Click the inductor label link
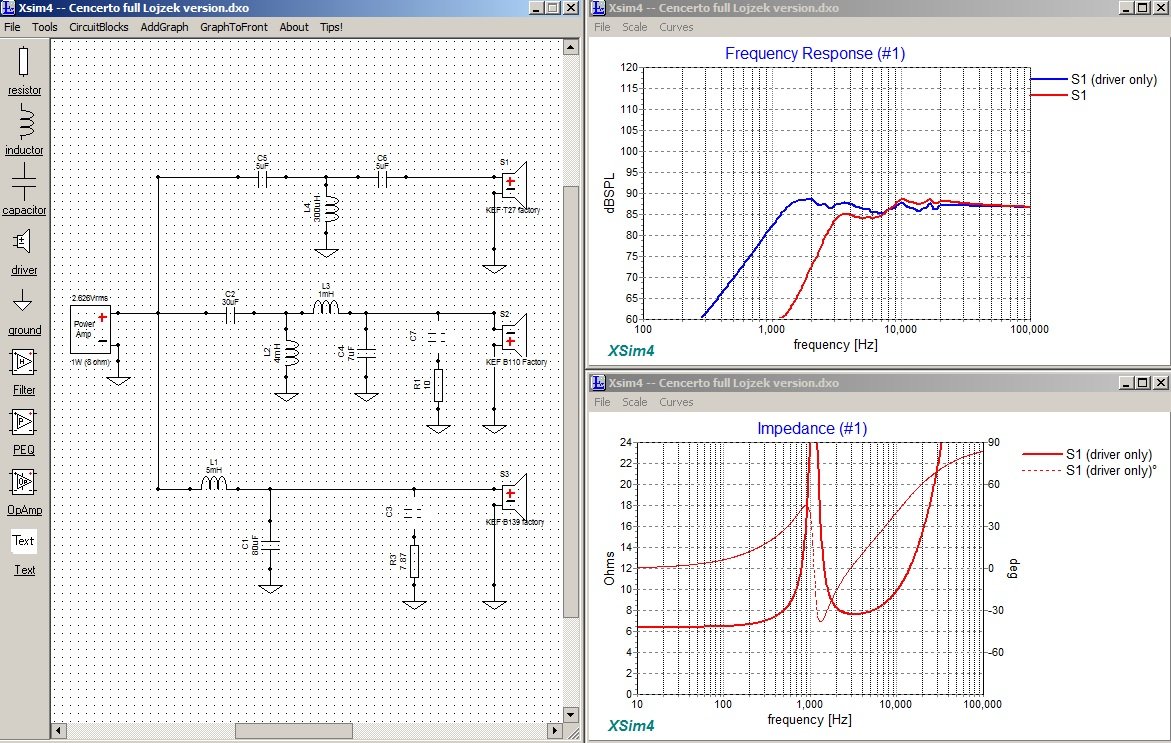Screen dimensions: 1171x743 (24, 150)
